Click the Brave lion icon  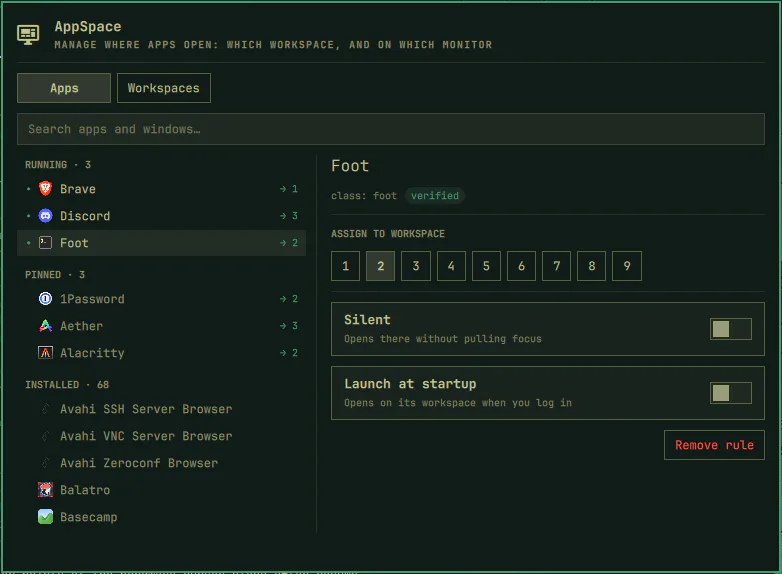(45, 189)
